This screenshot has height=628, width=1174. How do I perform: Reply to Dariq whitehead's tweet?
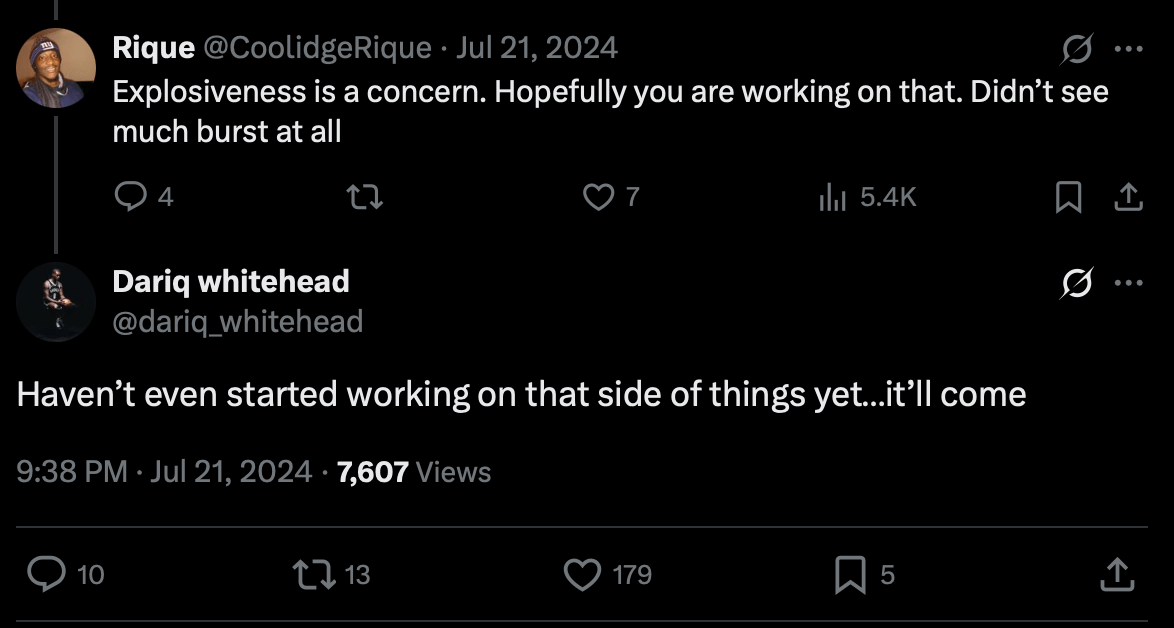click(46, 574)
